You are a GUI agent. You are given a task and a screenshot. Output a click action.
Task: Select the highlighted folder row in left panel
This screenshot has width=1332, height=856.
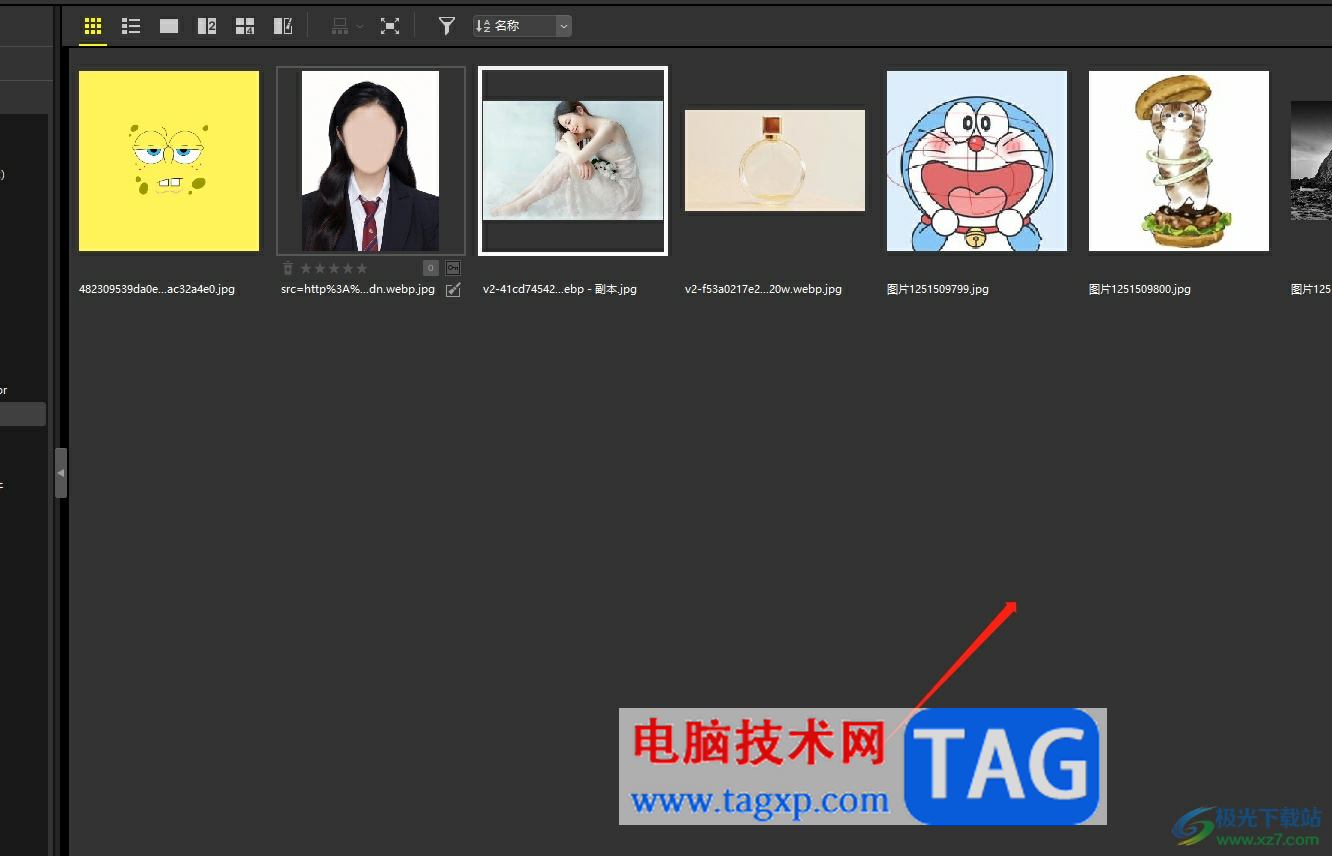click(23, 414)
